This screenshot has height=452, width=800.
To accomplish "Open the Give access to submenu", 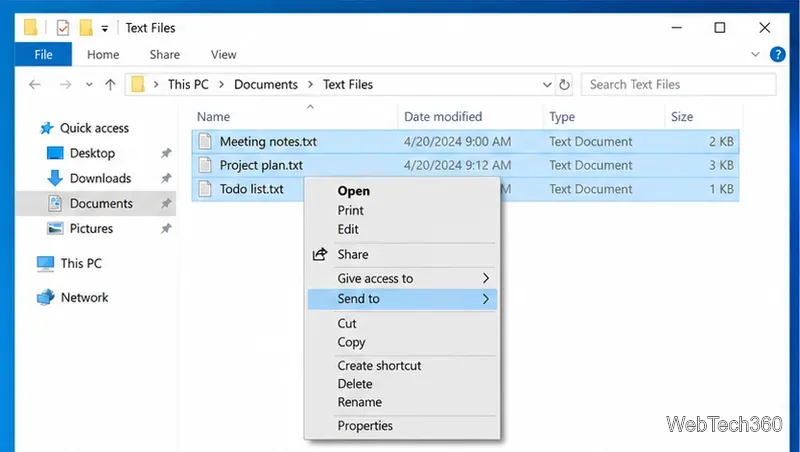I will pos(402,279).
